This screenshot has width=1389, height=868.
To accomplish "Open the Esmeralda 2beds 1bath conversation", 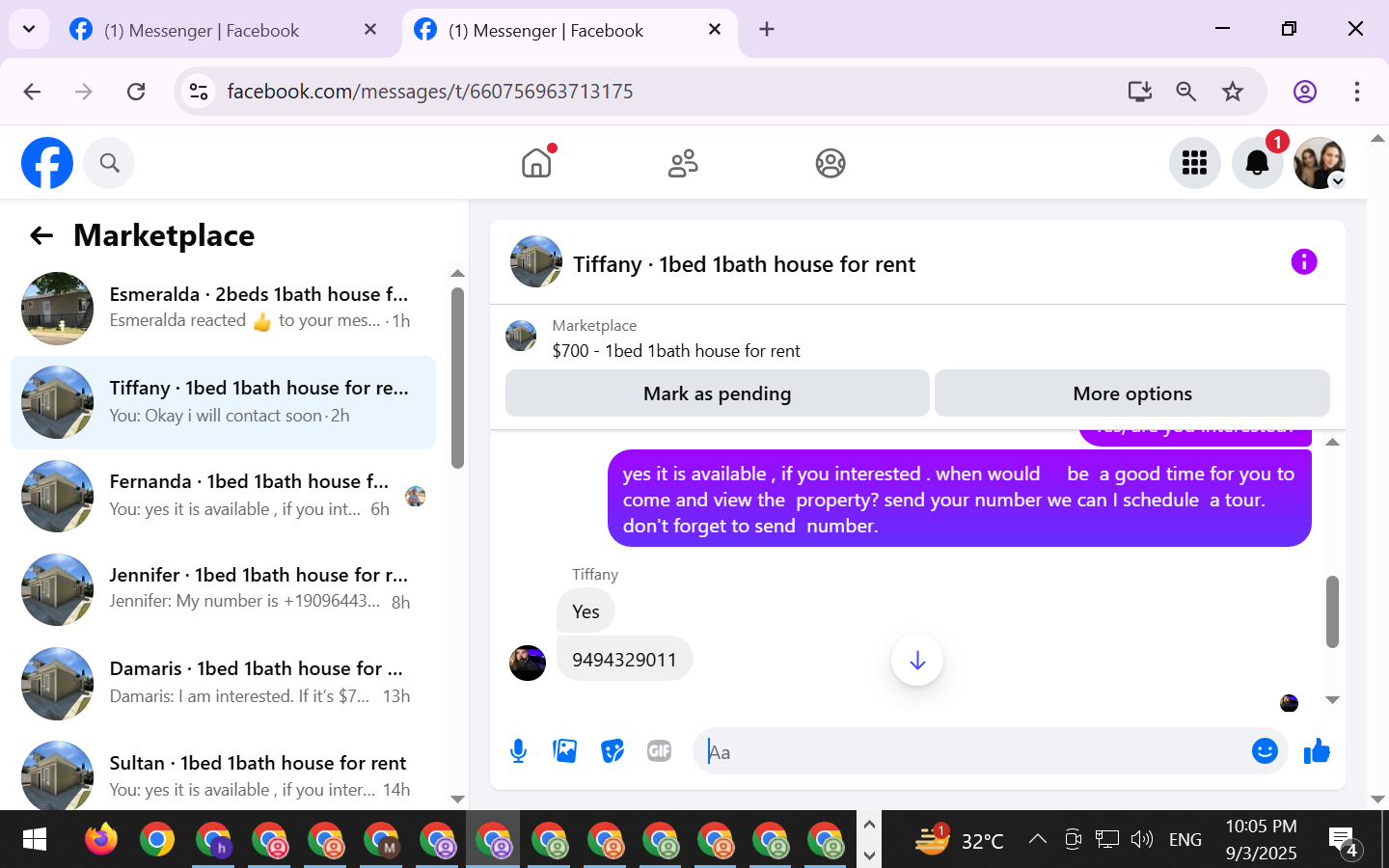I will point(223,309).
